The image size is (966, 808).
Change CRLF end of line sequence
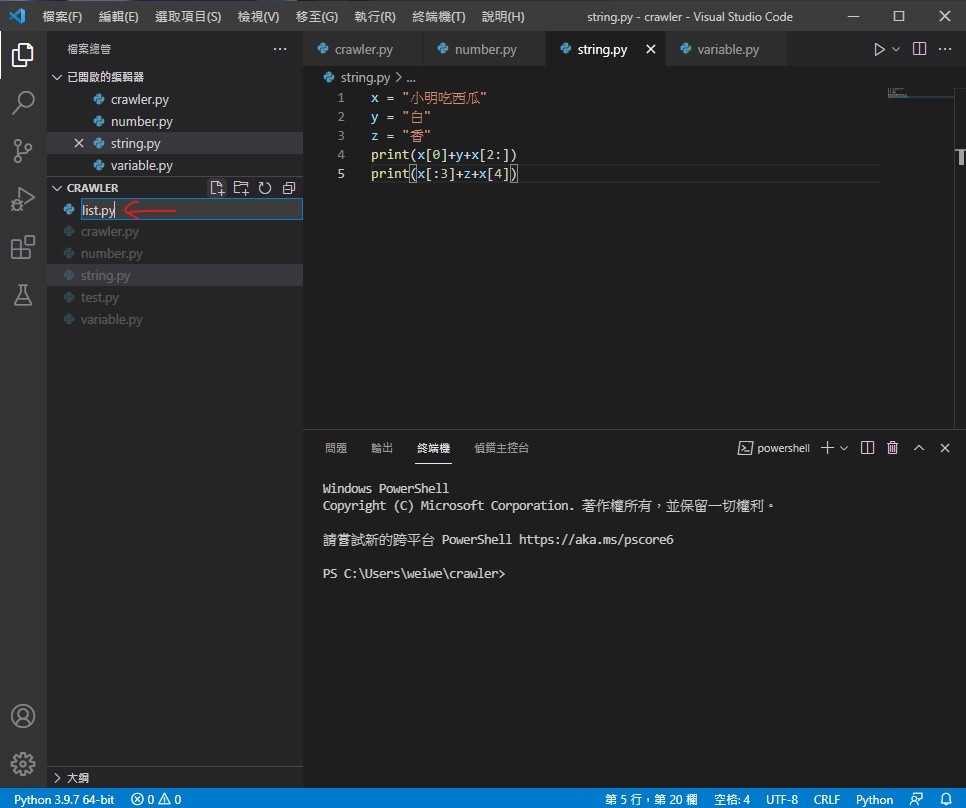point(827,799)
